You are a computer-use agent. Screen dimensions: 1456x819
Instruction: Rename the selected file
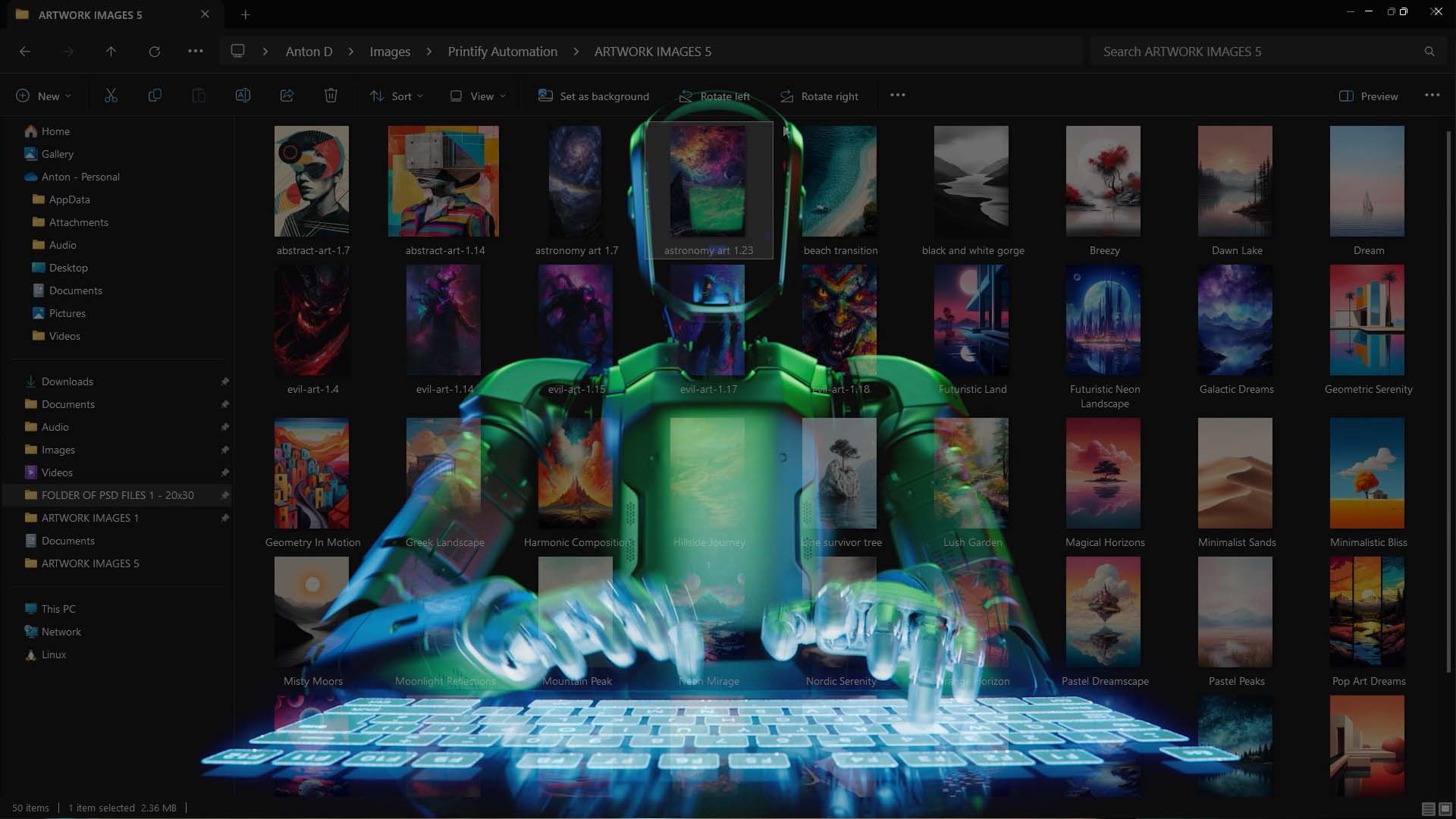(x=243, y=96)
